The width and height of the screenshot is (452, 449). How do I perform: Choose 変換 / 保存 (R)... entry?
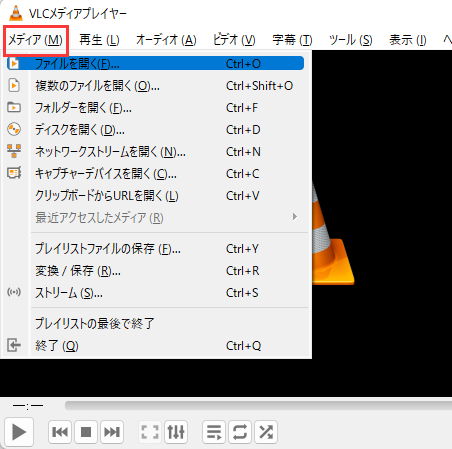[155, 271]
